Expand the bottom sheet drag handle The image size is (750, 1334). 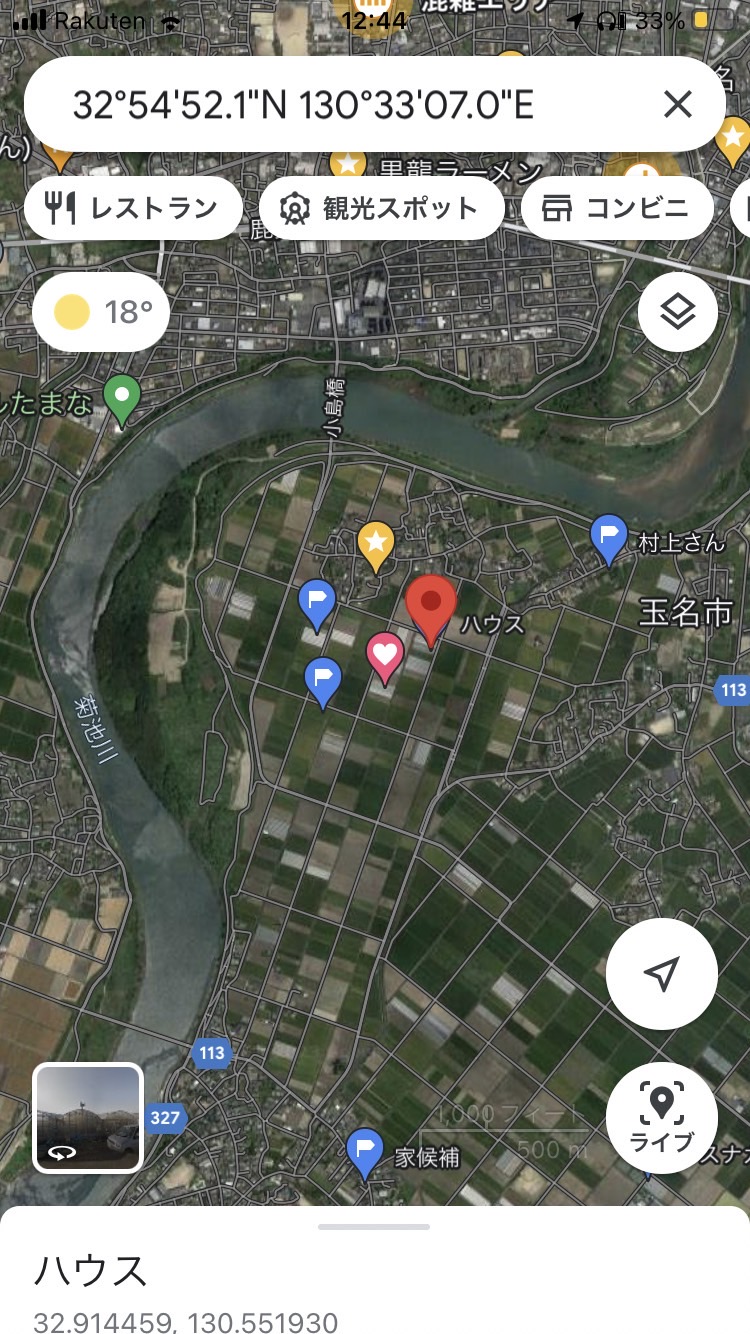point(374,1226)
